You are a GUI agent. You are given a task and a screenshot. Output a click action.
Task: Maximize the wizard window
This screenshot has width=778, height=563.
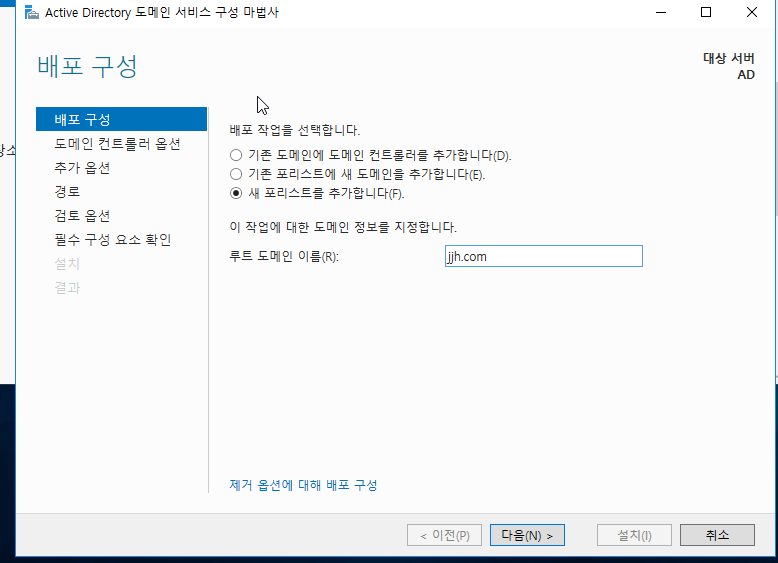click(706, 12)
